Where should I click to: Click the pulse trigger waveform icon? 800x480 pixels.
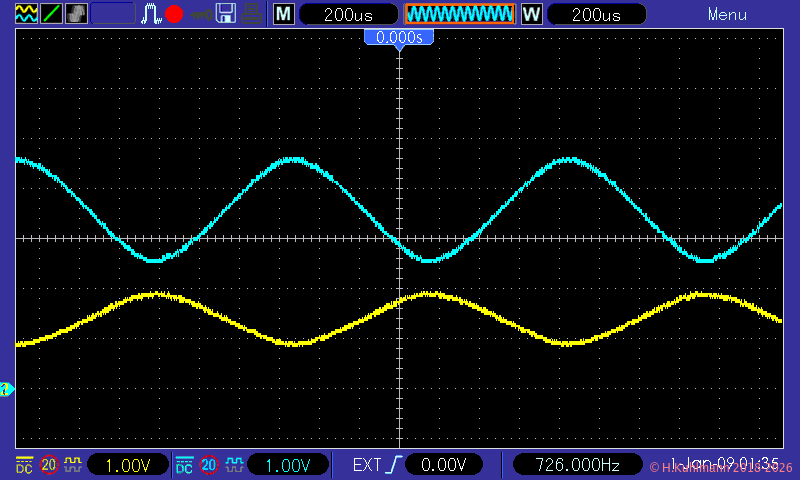point(151,14)
